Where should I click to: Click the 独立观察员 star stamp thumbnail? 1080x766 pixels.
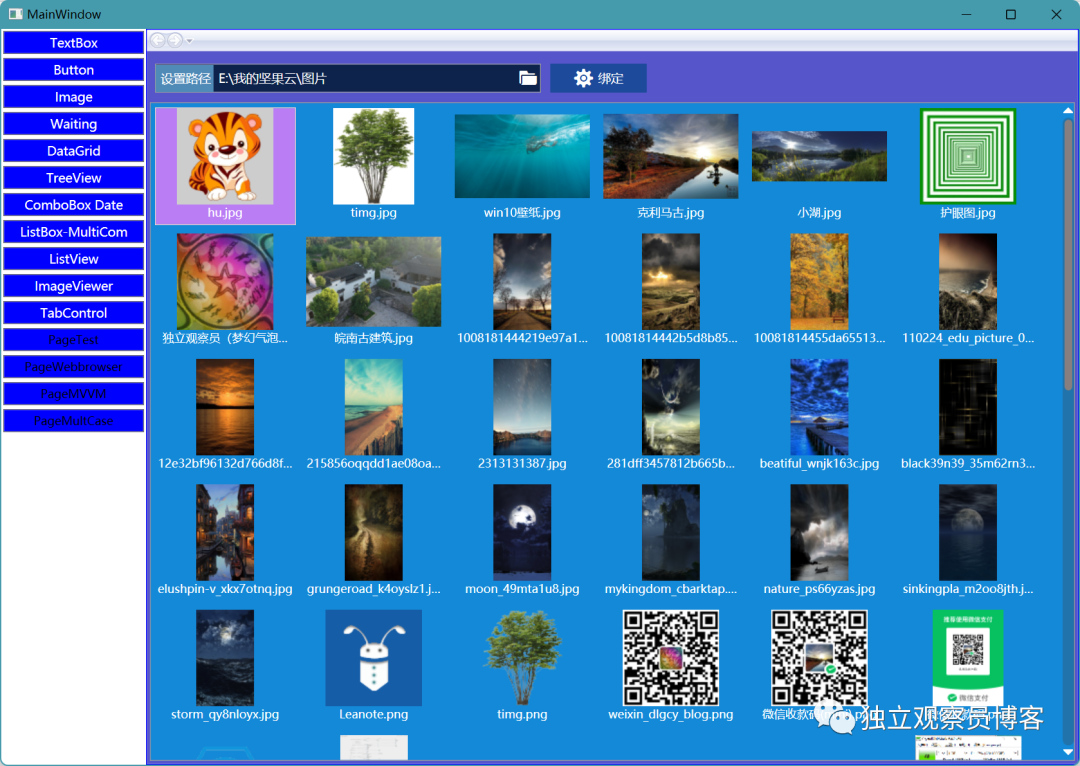tap(225, 282)
